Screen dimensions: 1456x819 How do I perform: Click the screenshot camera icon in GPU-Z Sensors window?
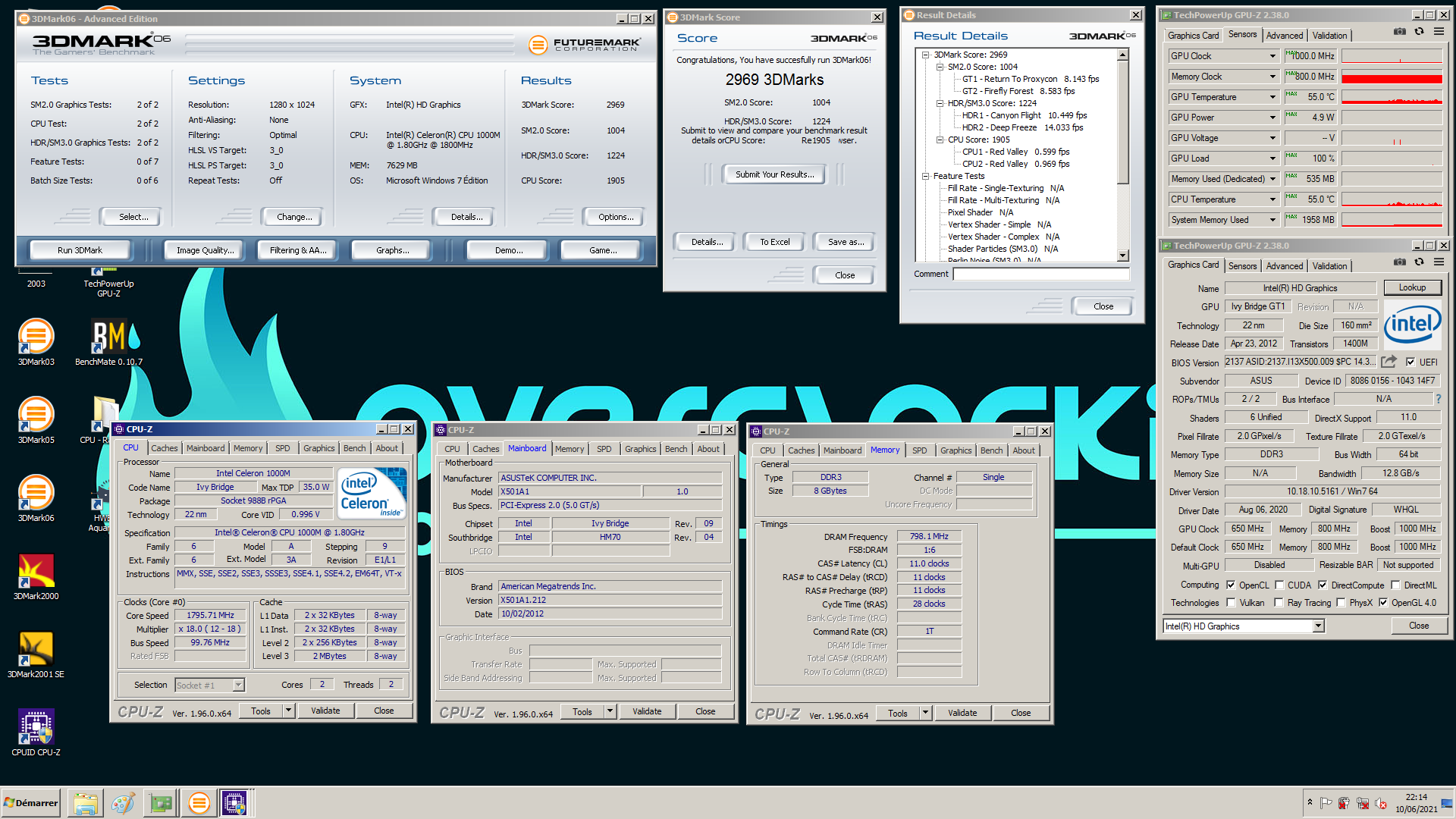(x=1400, y=32)
